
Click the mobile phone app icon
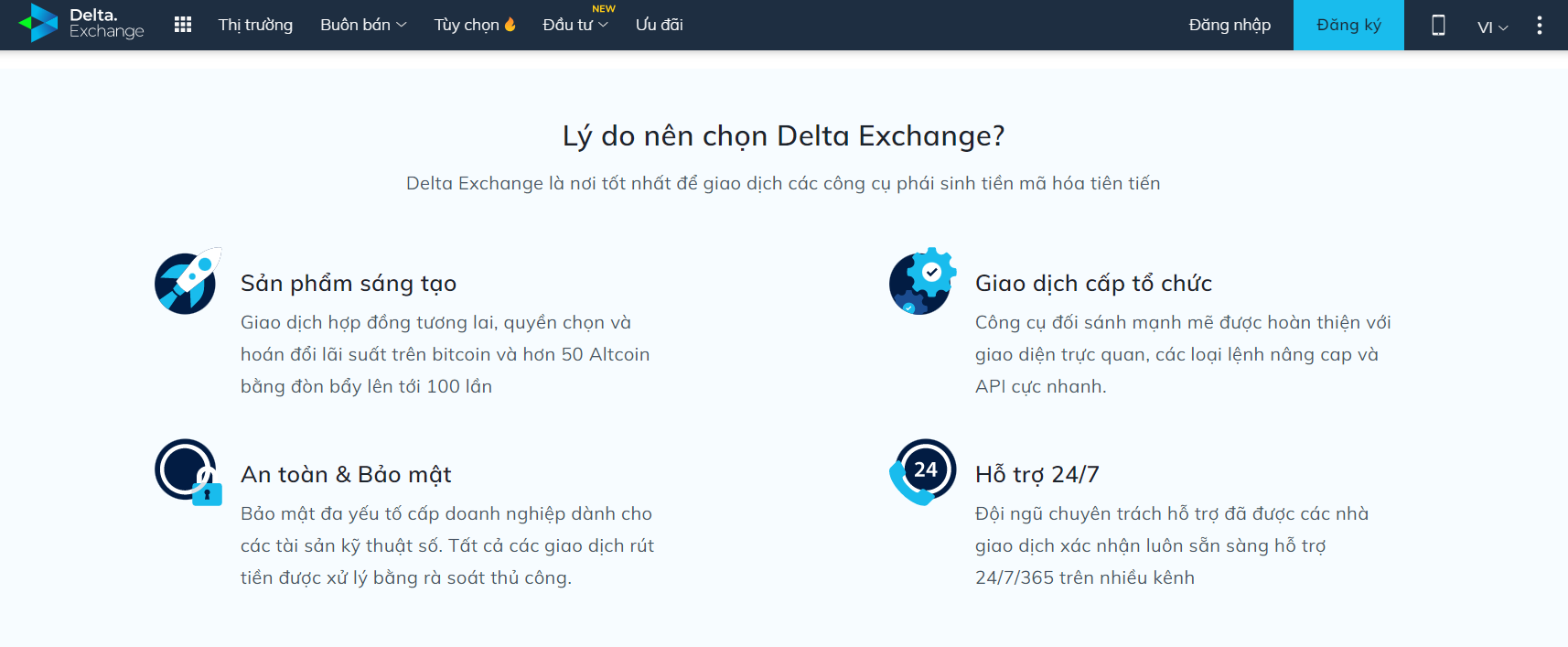[x=1438, y=25]
